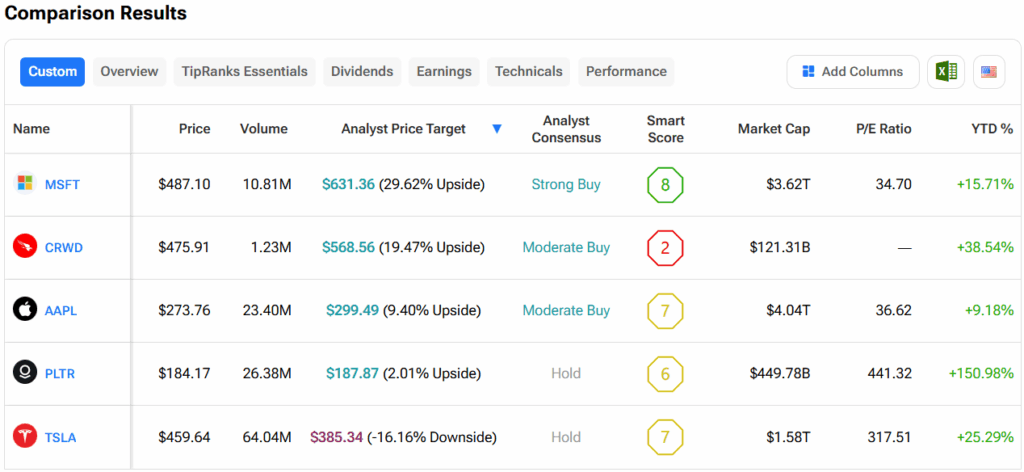Click CRWD Smart Score 2 badge
This screenshot has height=472, width=1024.
tap(665, 248)
